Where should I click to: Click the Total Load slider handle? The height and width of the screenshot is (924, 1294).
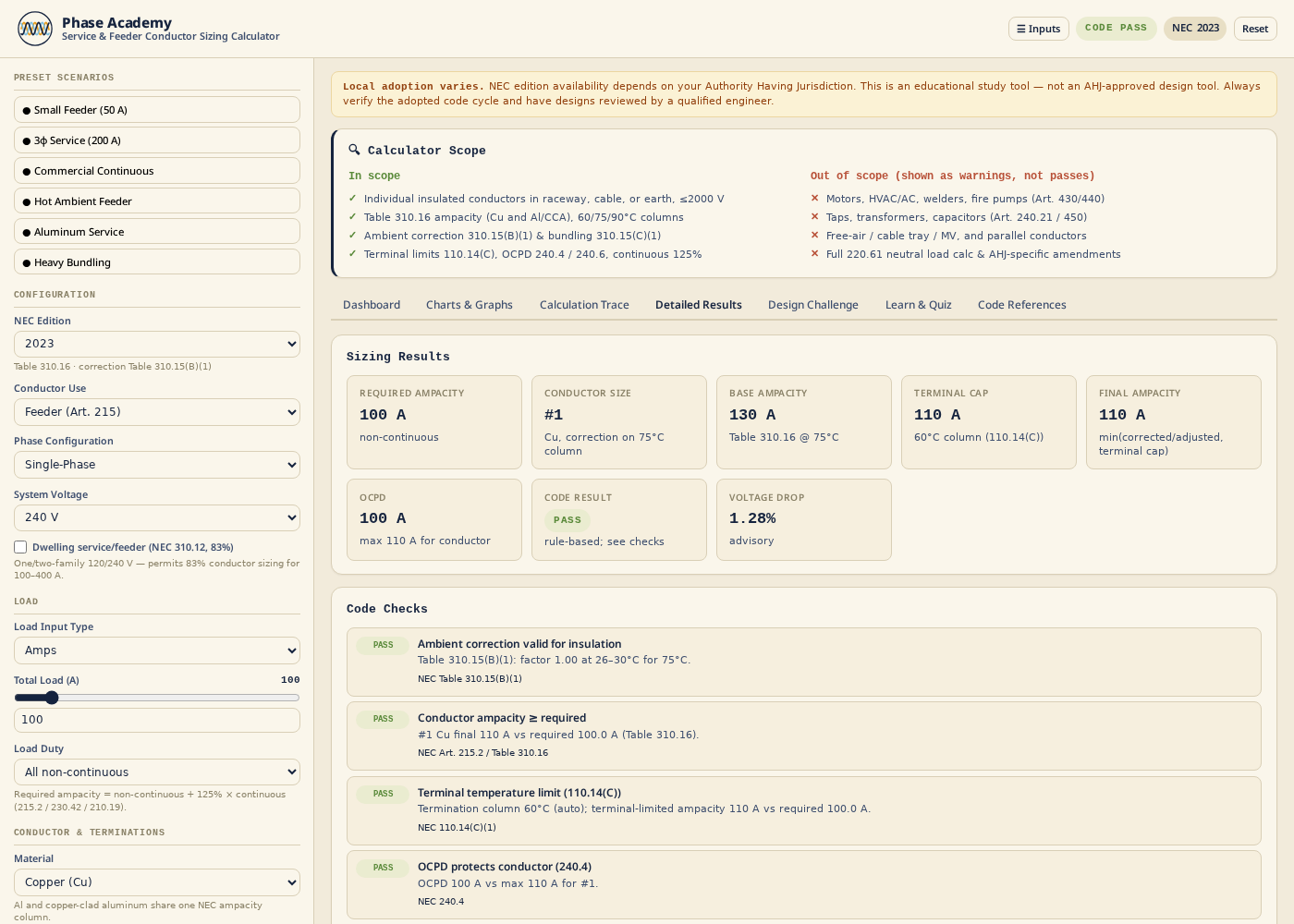52,698
